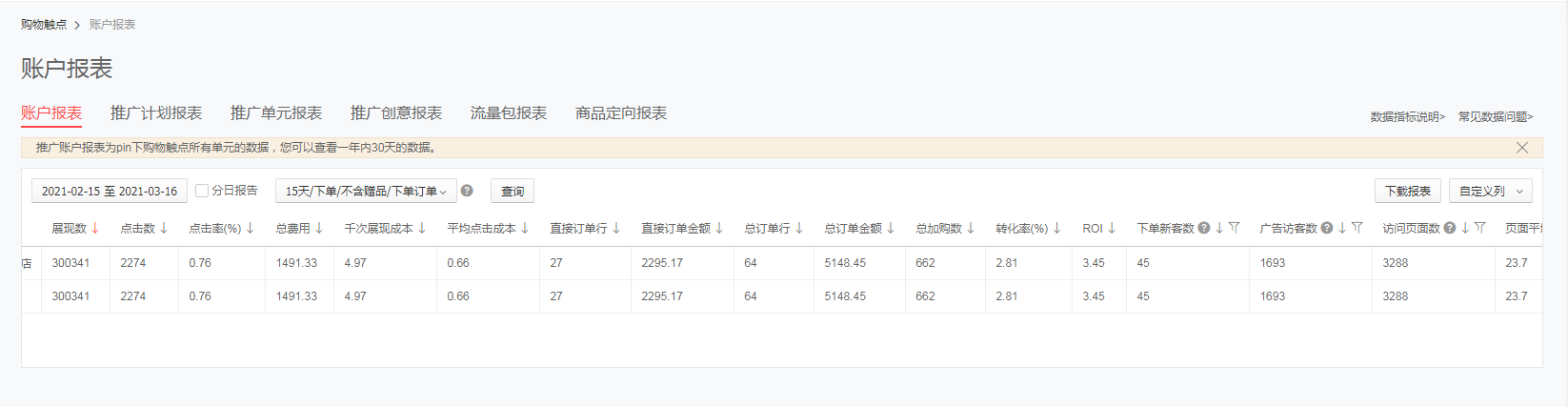Sort by 总订单行 using its arrow
1568x407 pixels.
point(799,229)
